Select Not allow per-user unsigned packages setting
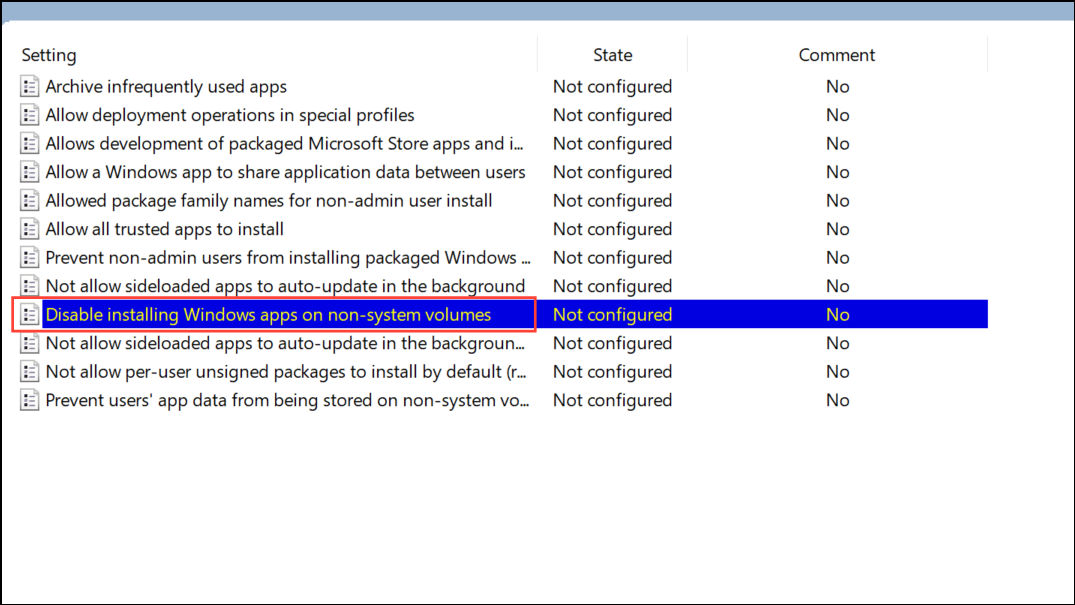This screenshot has height=605, width=1075. click(x=286, y=372)
